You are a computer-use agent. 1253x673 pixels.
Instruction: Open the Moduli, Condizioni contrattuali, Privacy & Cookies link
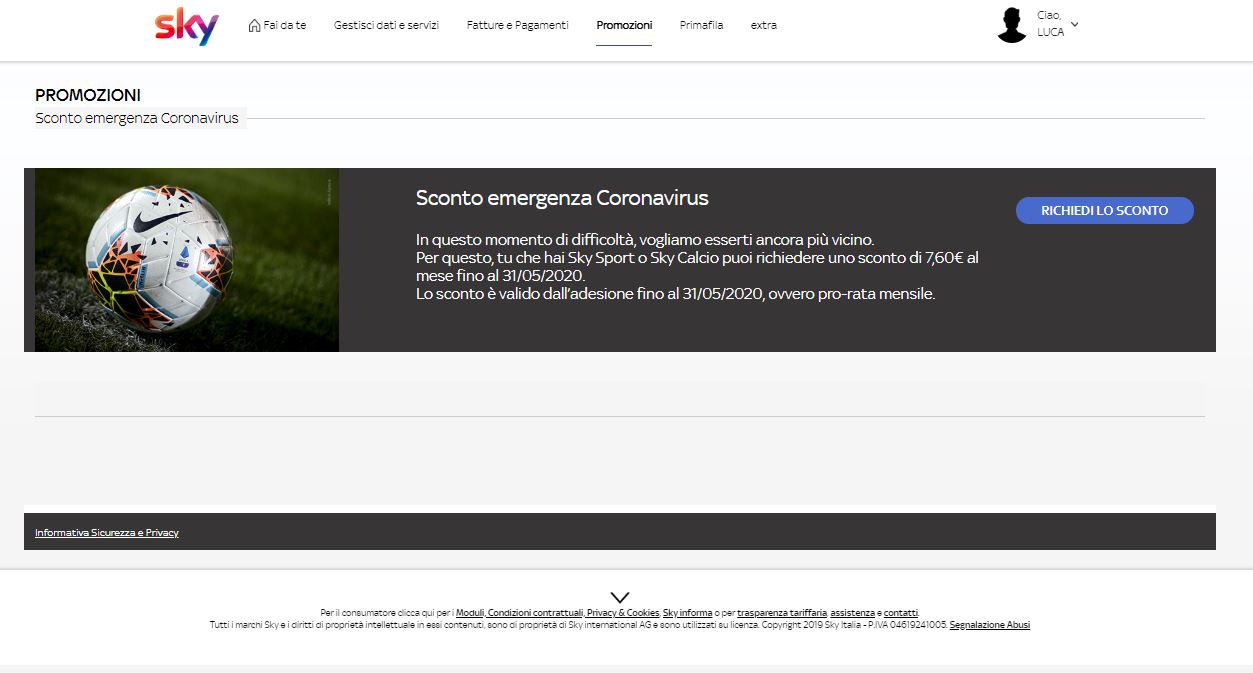(558, 613)
